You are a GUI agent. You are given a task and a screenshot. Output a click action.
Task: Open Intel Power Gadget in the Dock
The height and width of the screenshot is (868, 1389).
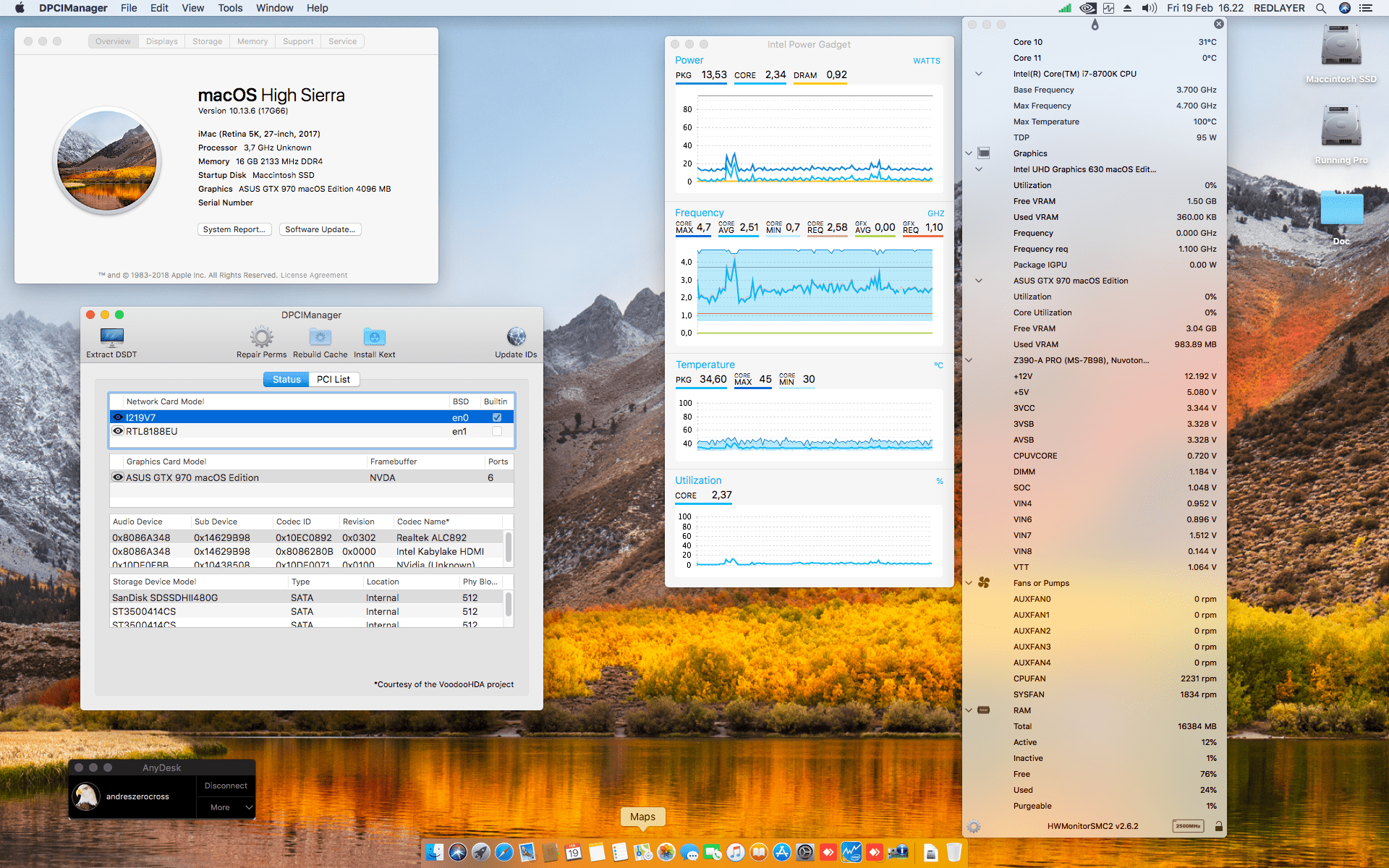851,852
